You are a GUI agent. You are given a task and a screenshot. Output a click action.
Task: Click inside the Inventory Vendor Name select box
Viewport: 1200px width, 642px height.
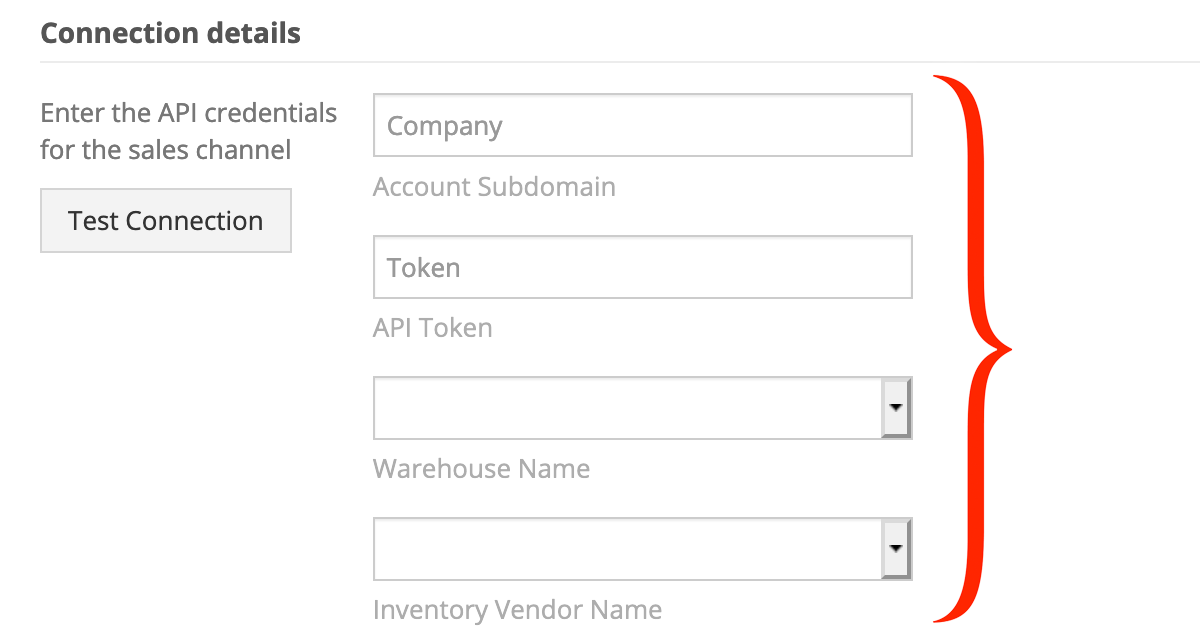click(x=643, y=549)
